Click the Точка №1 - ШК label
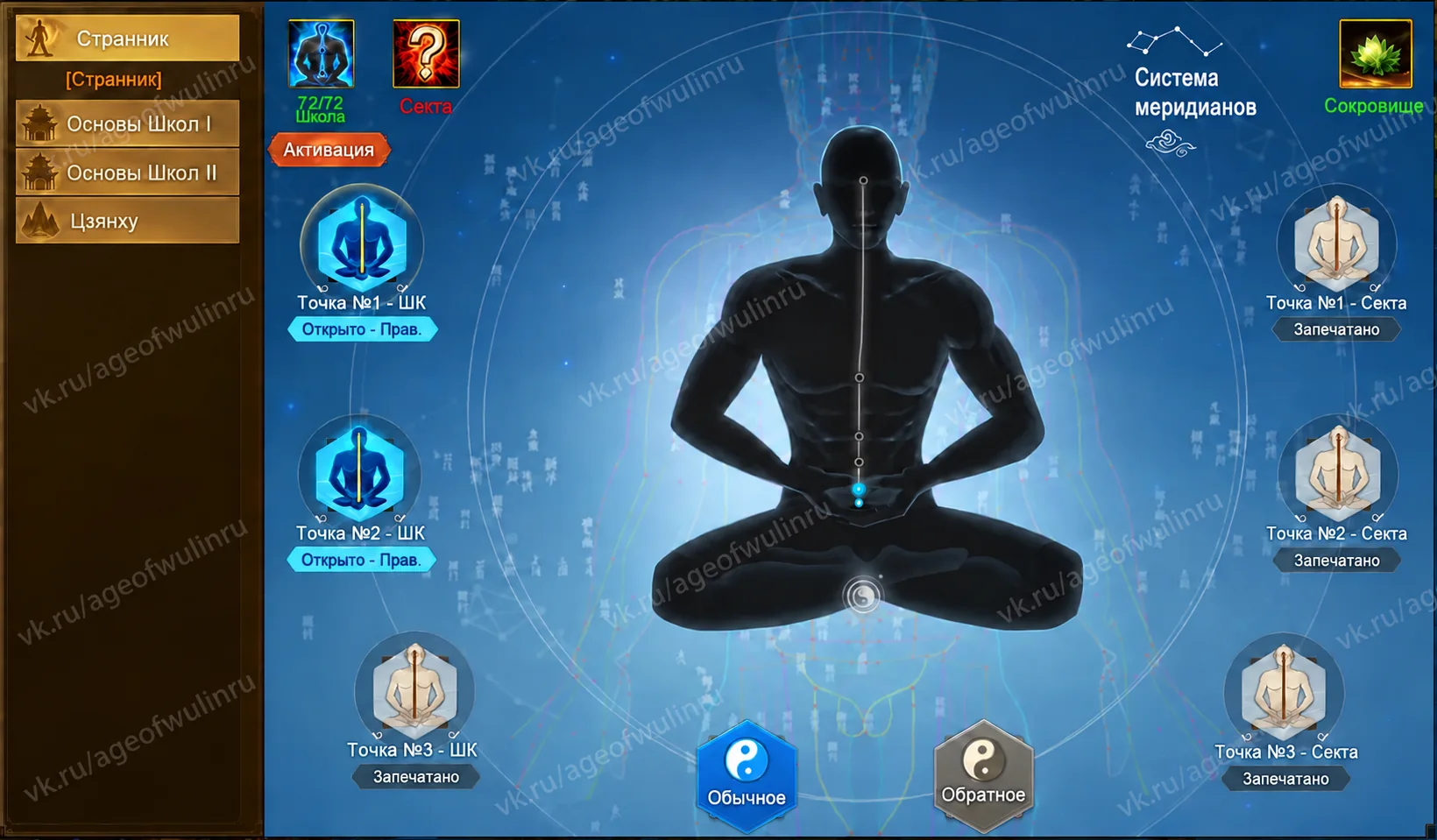The width and height of the screenshot is (1437, 840). [x=361, y=303]
